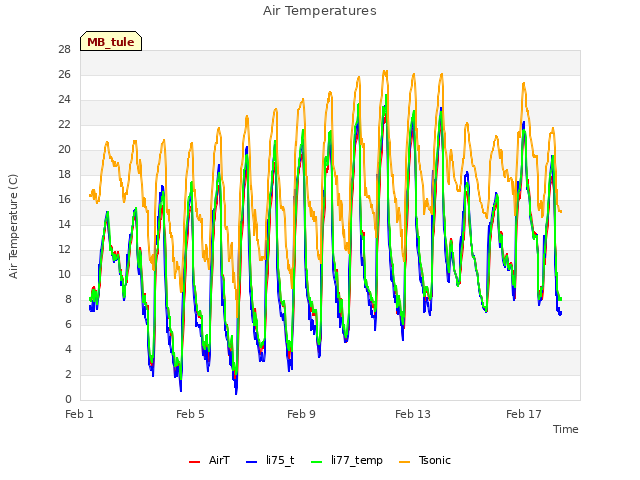Click the 28 y-axis tick label
Screen dimensions: 640x480
click(64, 49)
